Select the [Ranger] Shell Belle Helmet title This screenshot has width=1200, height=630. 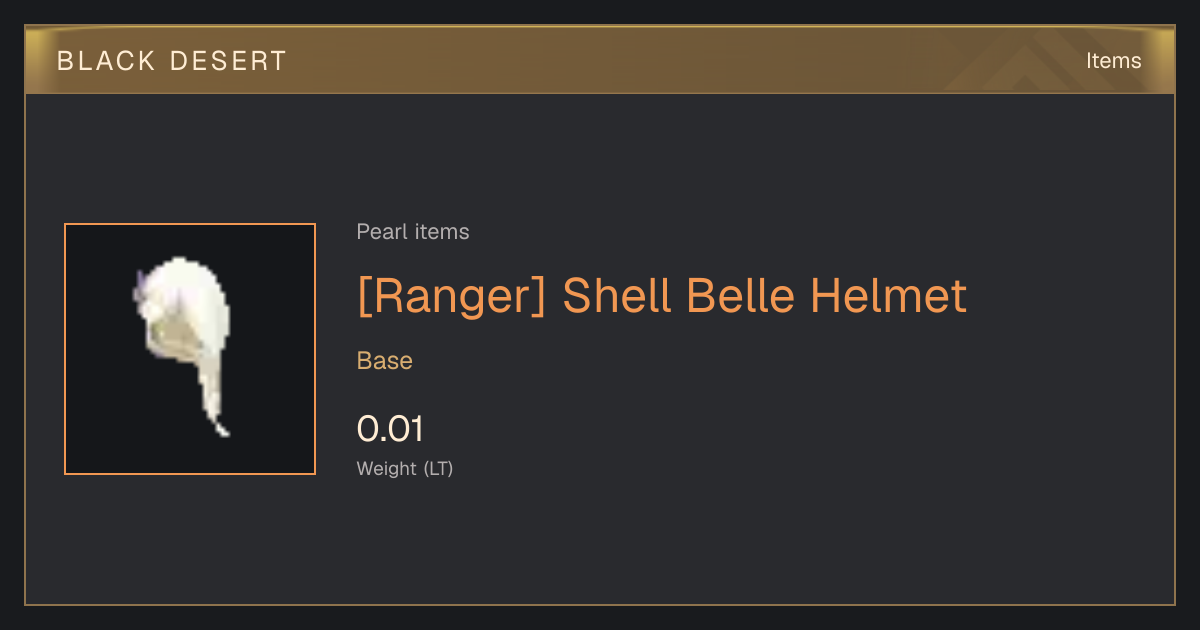point(662,296)
